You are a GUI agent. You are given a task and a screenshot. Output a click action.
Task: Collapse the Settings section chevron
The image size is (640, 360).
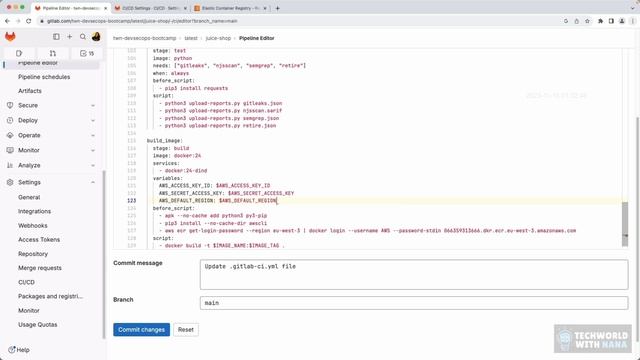[93, 182]
